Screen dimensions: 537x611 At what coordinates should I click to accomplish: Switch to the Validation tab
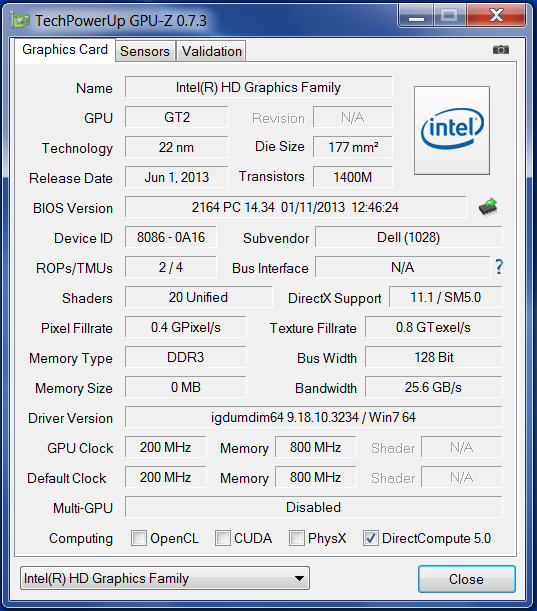coord(212,51)
